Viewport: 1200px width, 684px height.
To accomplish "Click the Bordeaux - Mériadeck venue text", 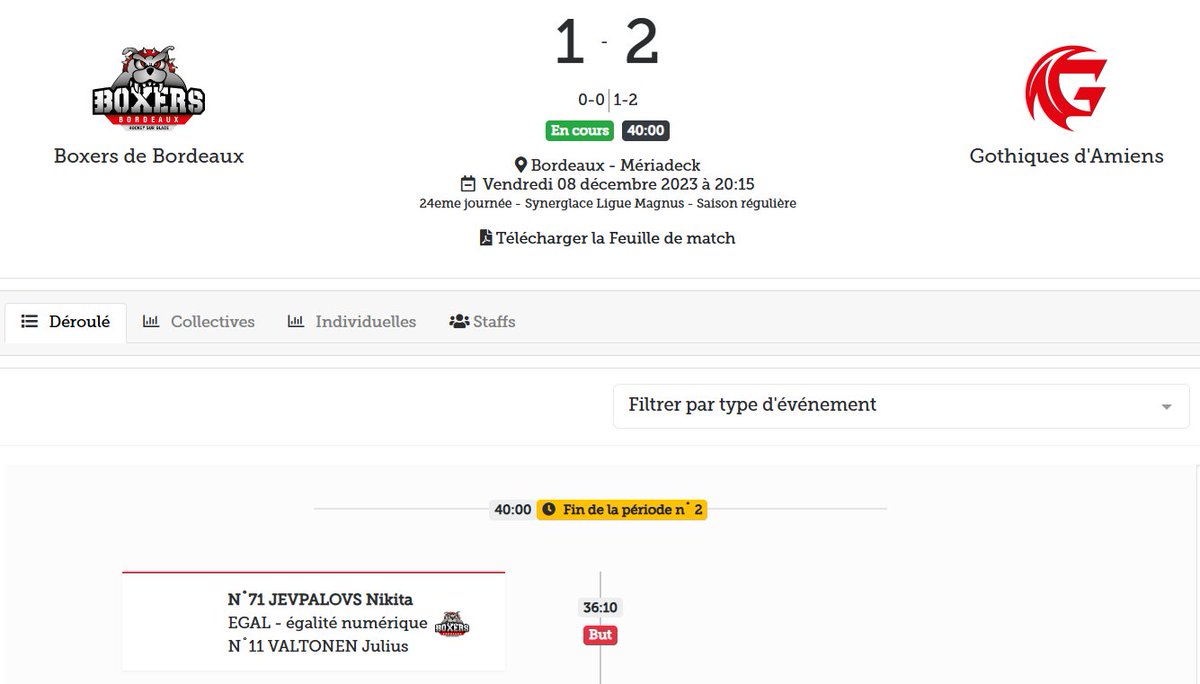I will coord(616,165).
